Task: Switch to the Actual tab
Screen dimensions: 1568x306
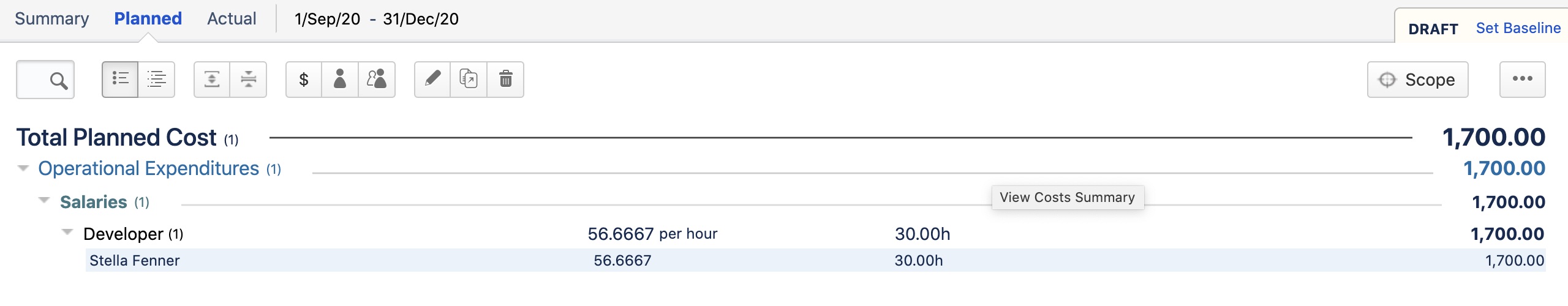Action: click(232, 19)
